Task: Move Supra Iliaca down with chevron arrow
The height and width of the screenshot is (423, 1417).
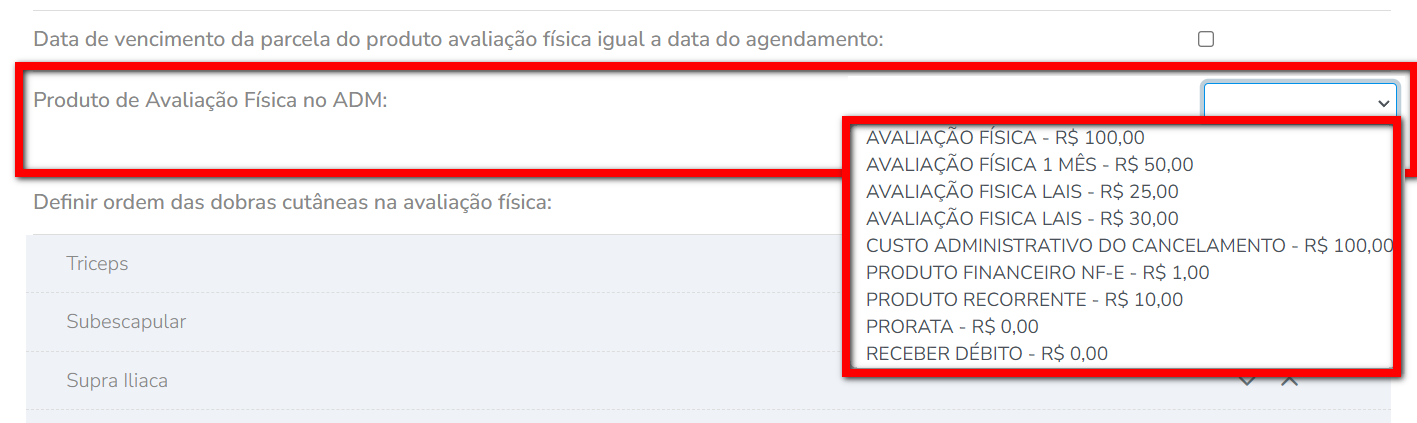Action: click(x=1247, y=382)
